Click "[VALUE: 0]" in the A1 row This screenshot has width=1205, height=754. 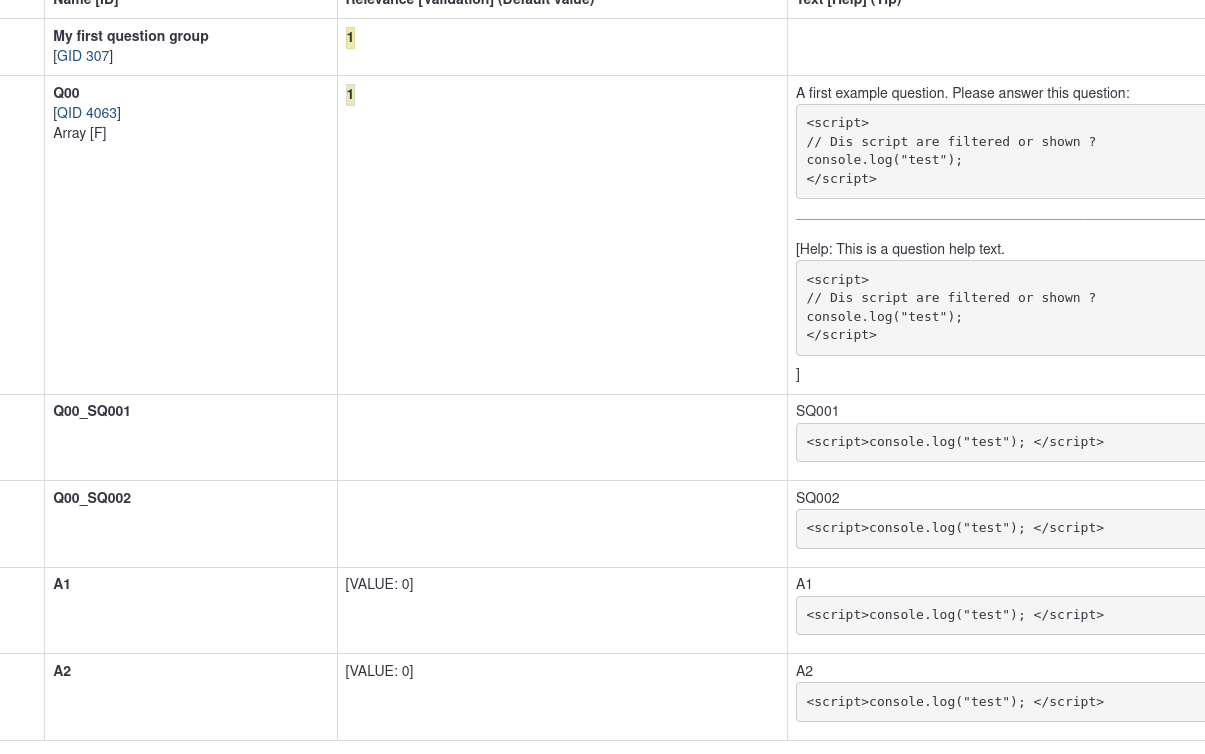[x=379, y=585]
